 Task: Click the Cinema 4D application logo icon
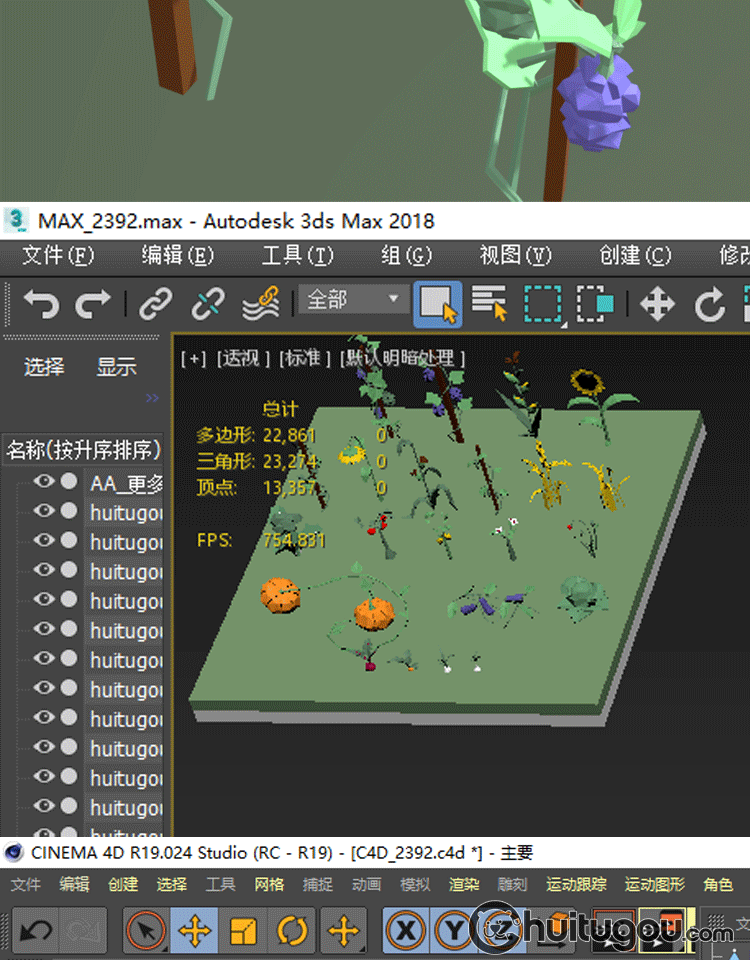pyautogui.click(x=13, y=852)
